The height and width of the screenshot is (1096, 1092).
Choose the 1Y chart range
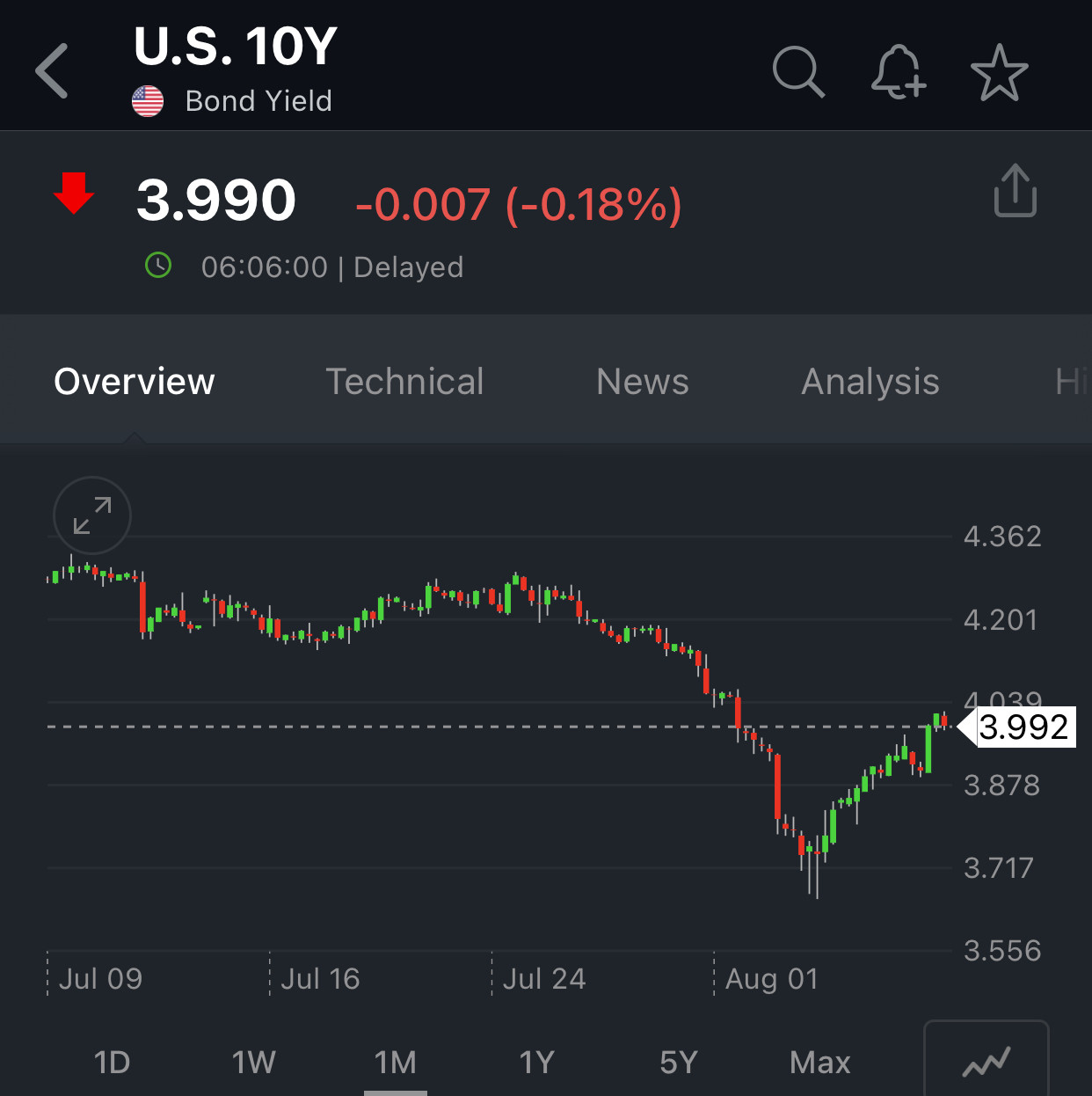coord(536,1063)
